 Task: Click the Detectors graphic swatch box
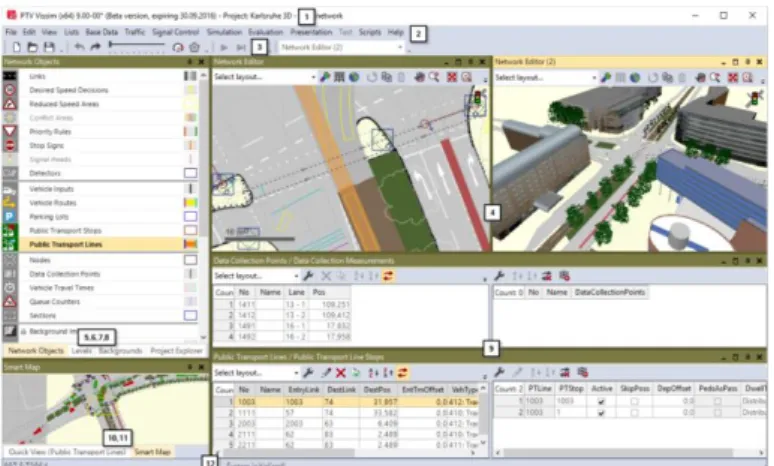(x=191, y=173)
